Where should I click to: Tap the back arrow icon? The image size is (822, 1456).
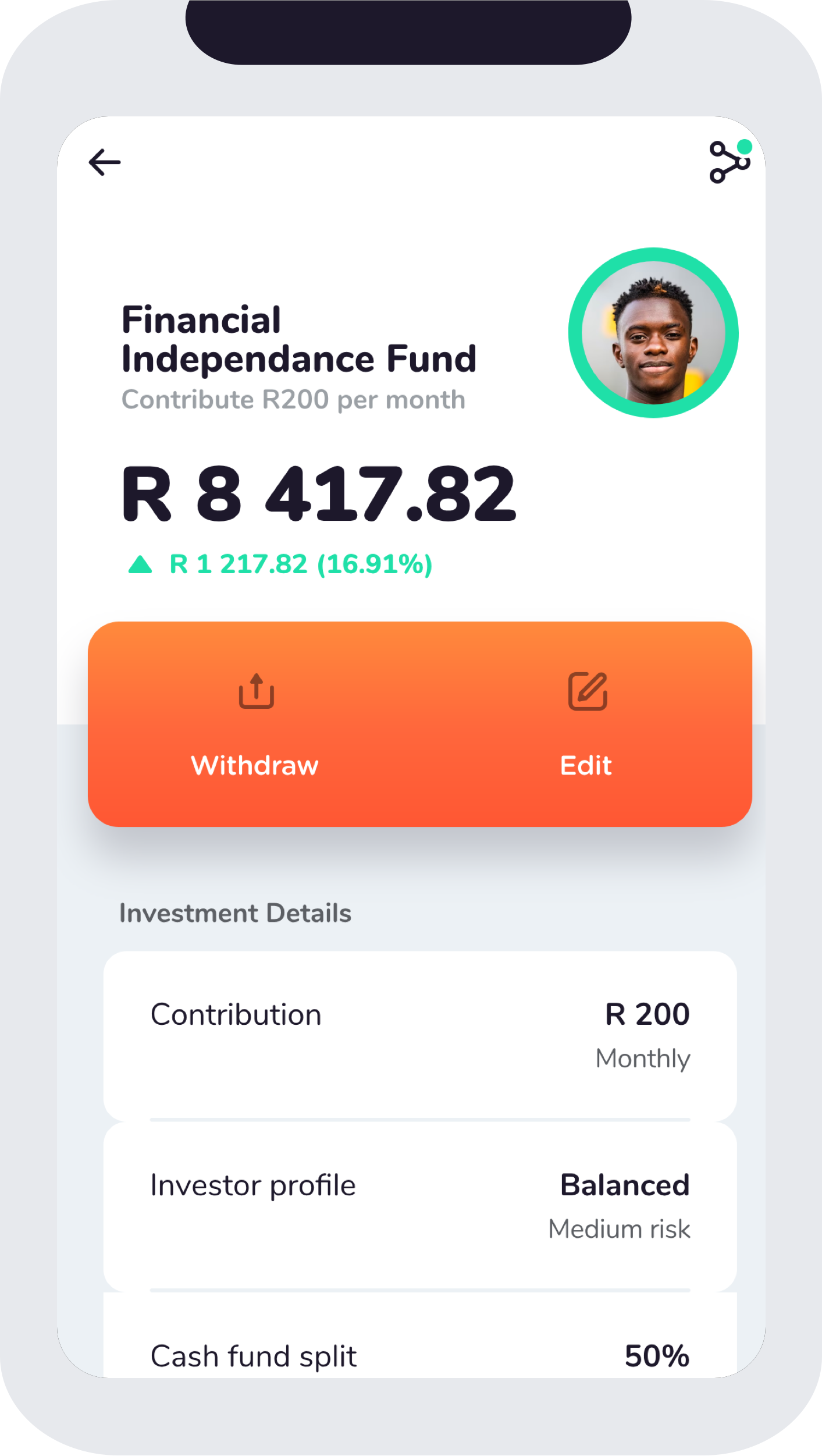click(x=105, y=162)
